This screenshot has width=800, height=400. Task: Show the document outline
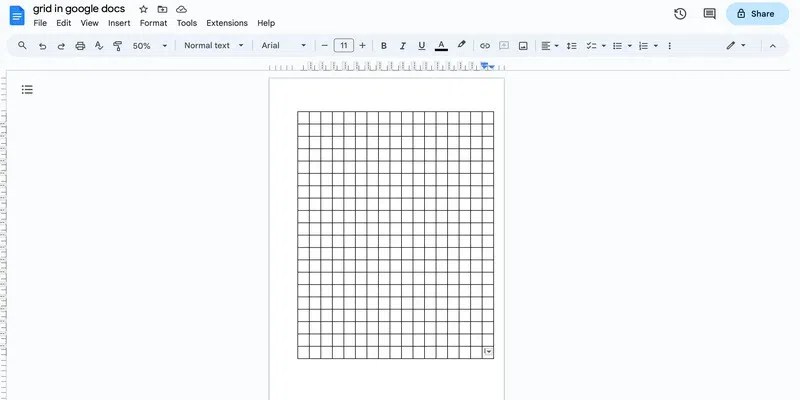[x=27, y=90]
